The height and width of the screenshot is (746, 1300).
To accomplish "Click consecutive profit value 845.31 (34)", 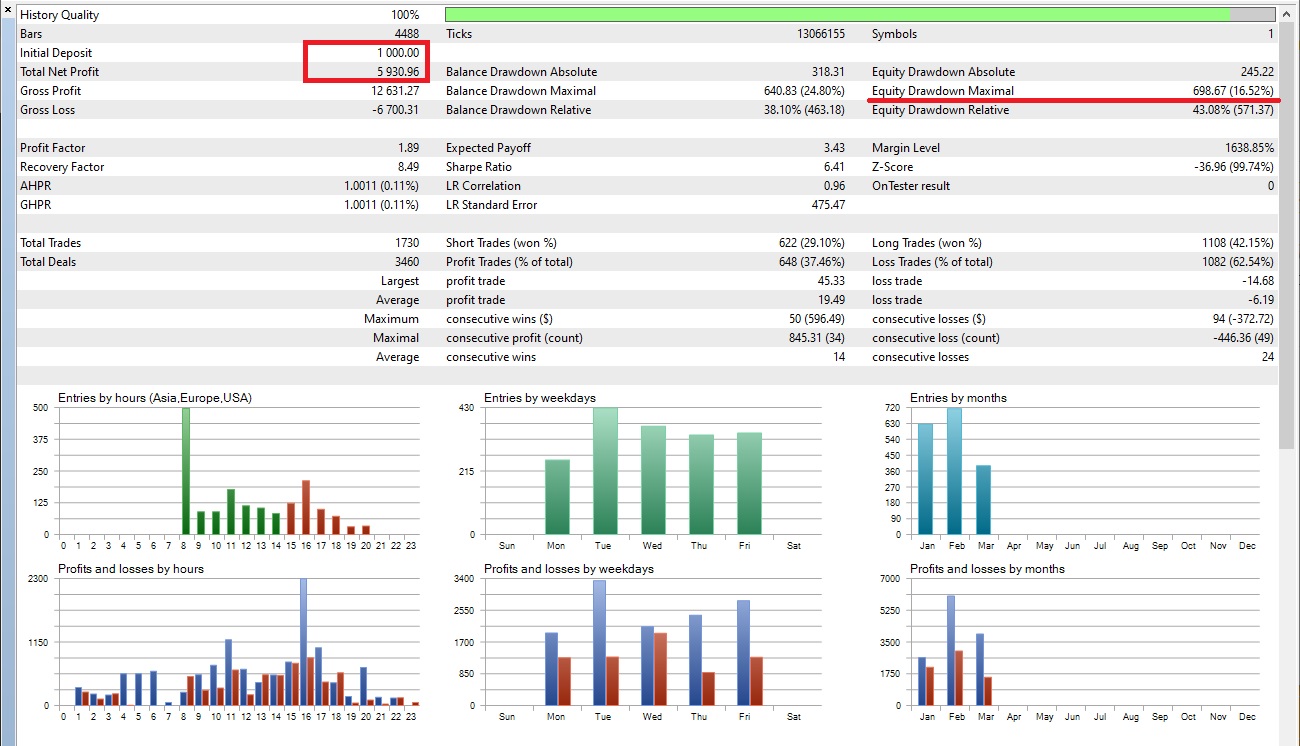I will [817, 338].
